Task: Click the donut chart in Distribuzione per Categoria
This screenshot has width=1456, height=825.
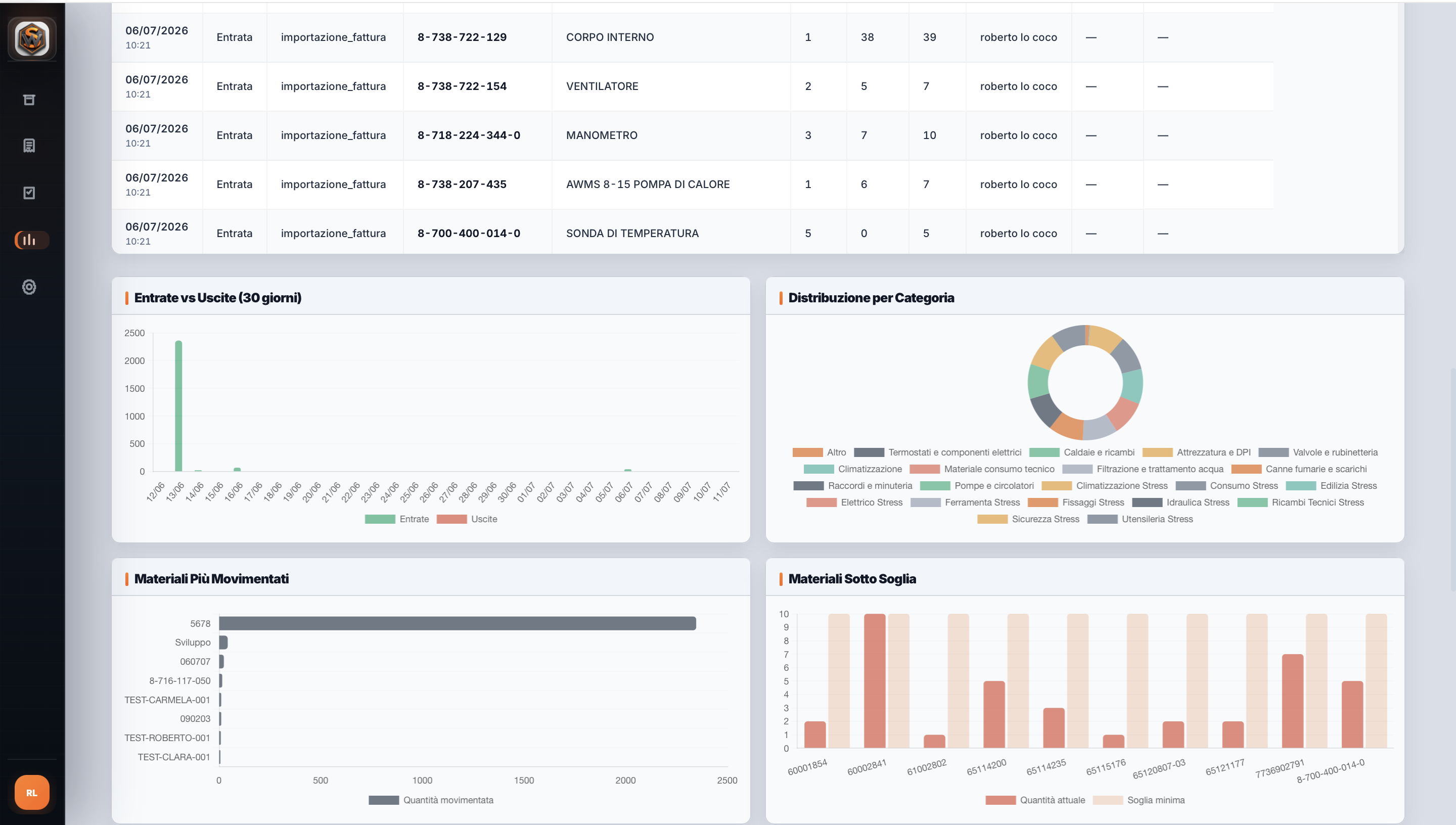Action: tap(1085, 383)
